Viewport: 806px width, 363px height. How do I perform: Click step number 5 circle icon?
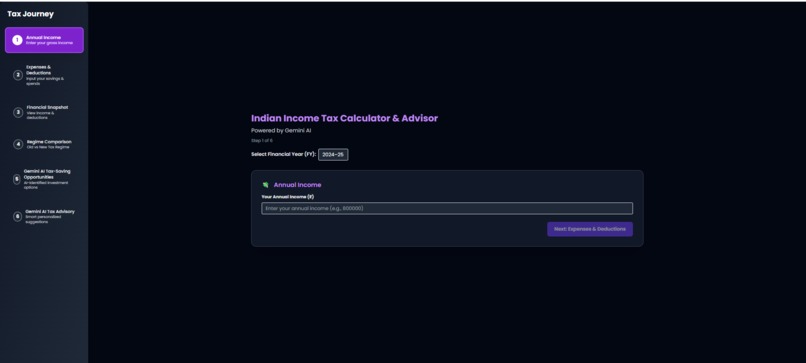click(17, 179)
